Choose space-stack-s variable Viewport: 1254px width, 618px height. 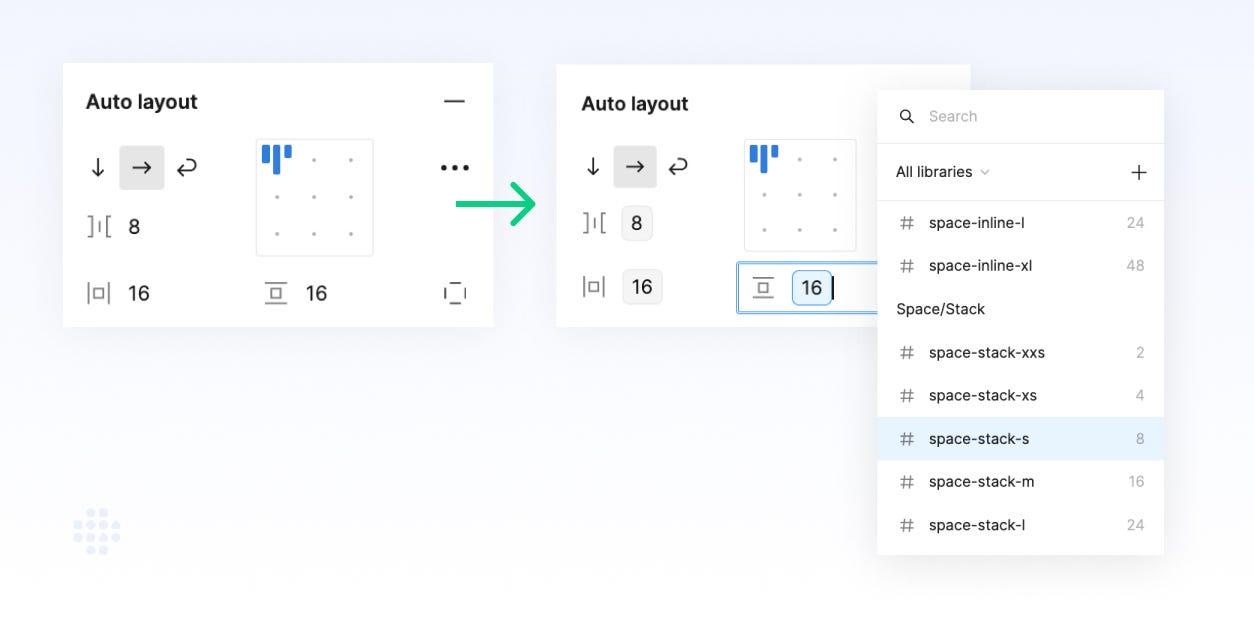[1021, 439]
